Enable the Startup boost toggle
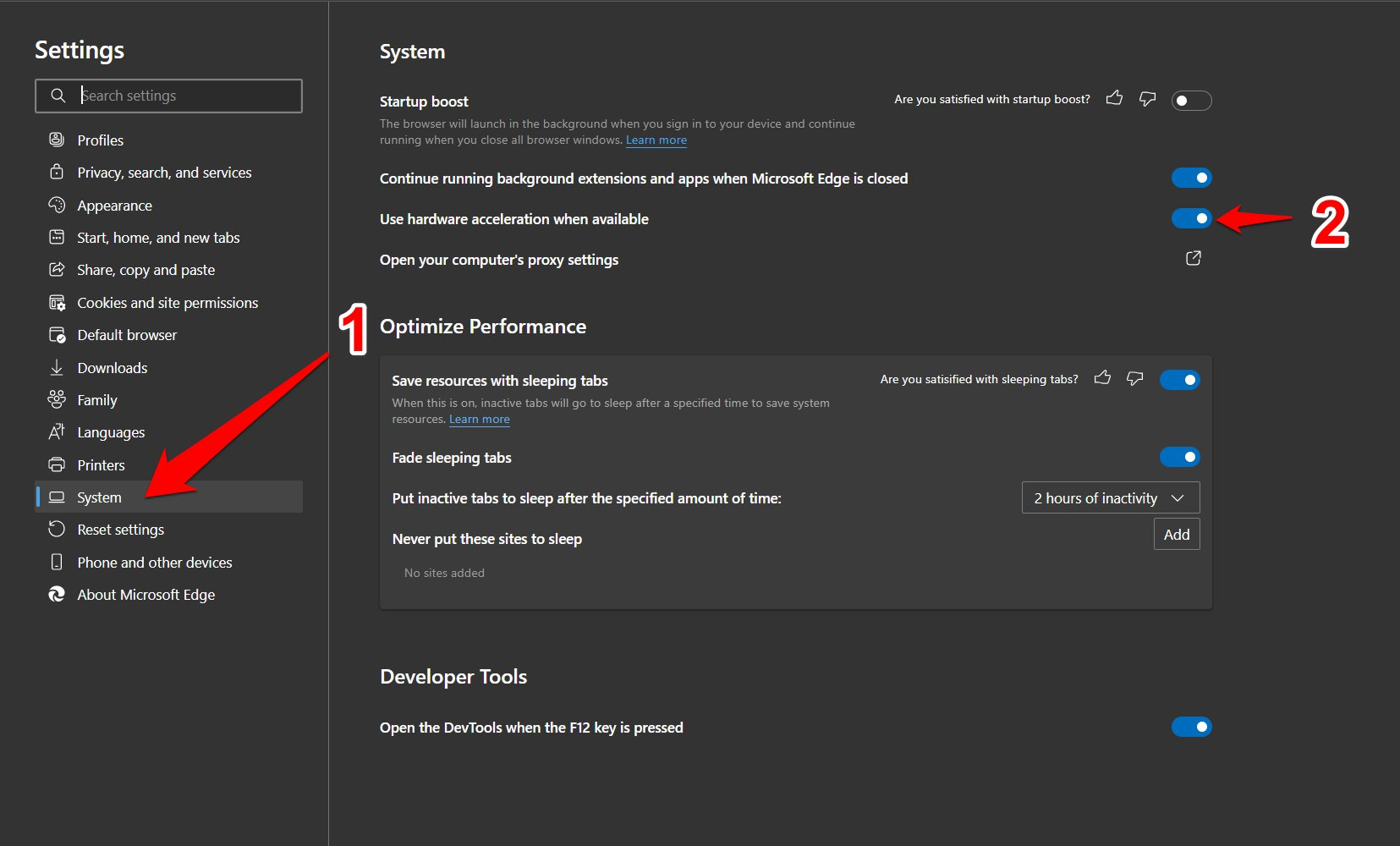This screenshot has width=1400, height=846. pos(1191,101)
